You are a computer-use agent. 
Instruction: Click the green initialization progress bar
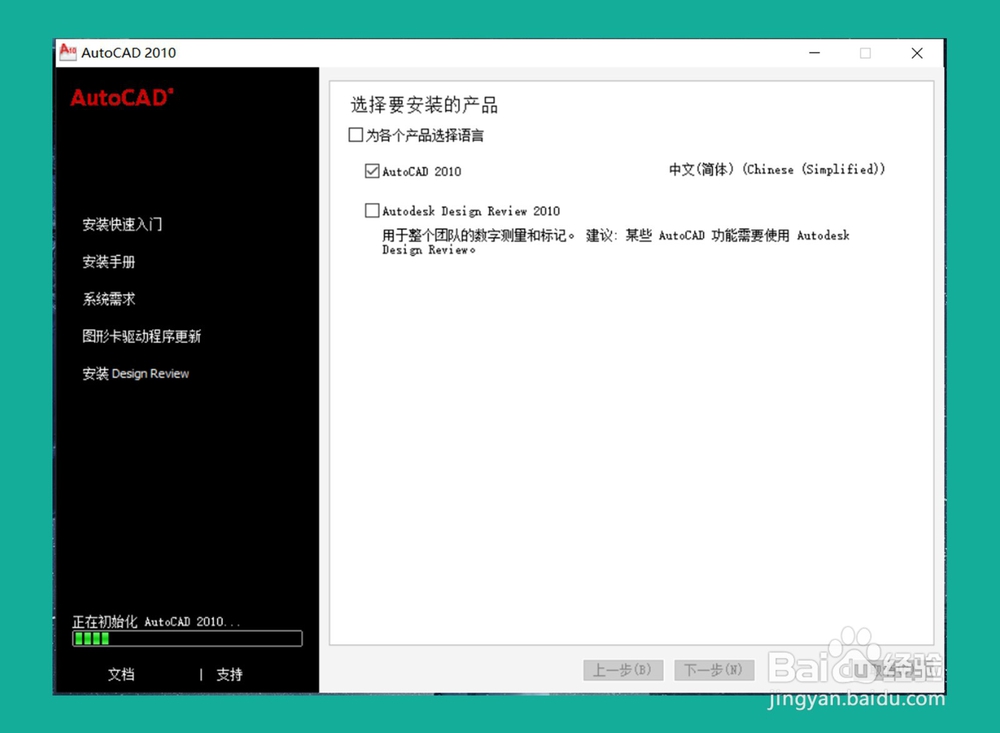[188, 639]
